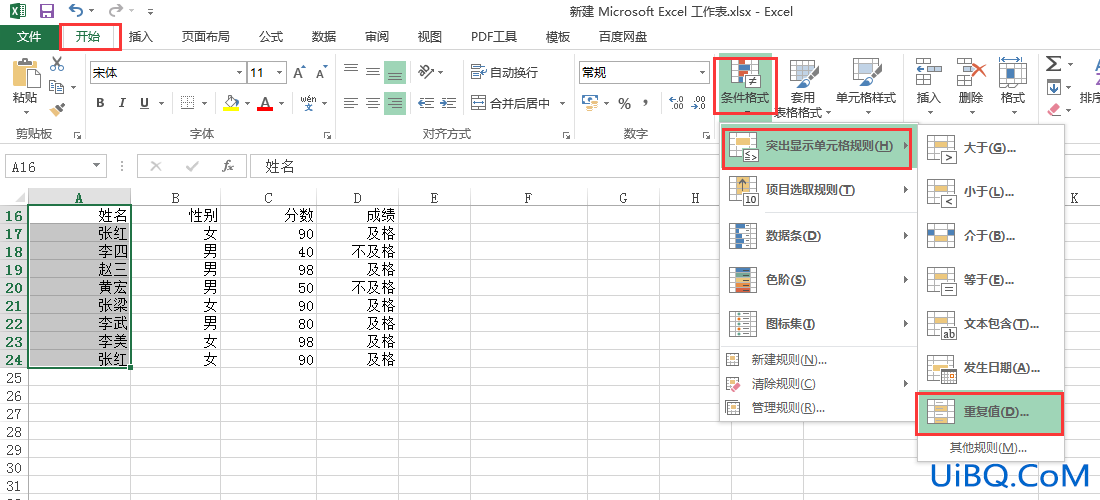Select the Format Painter brush icon

click(57, 109)
